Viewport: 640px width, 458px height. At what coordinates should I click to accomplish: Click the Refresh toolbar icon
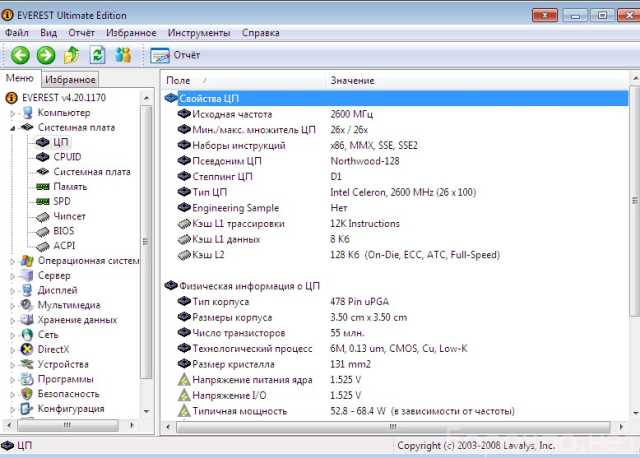[97, 55]
